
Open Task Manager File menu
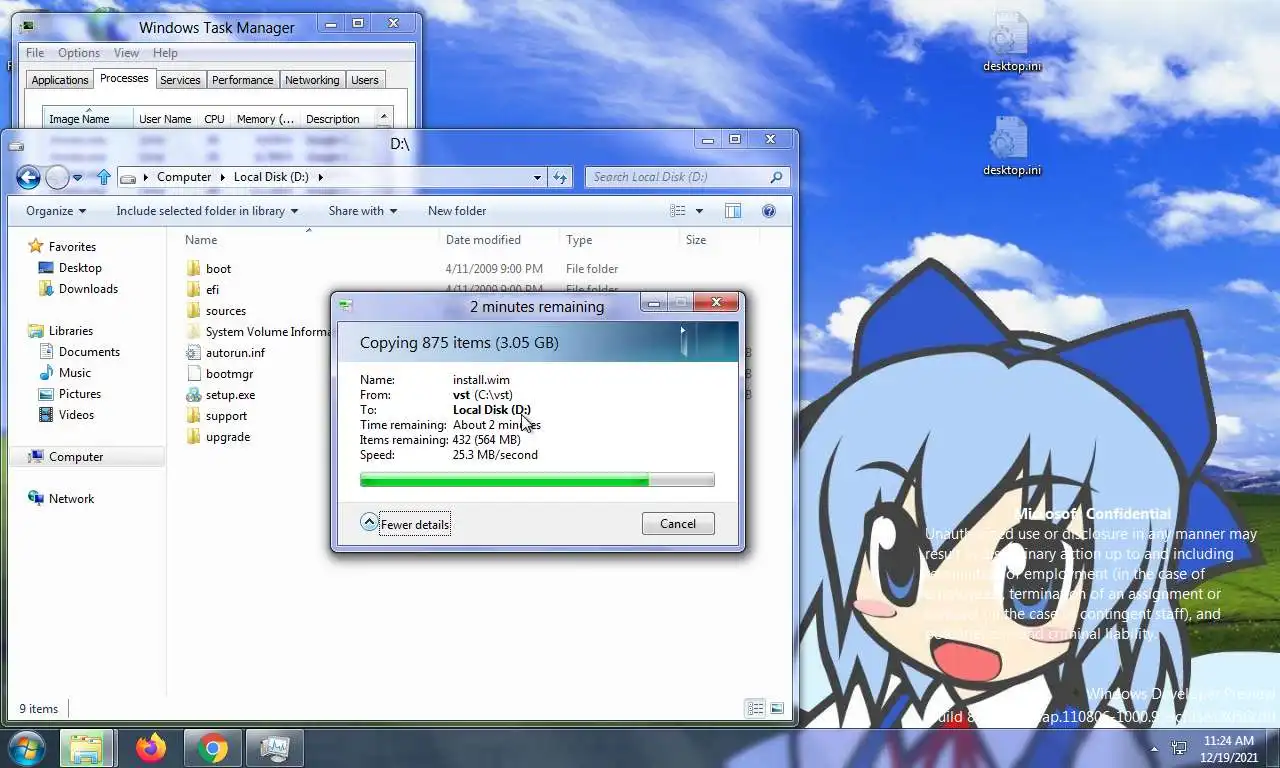pyautogui.click(x=35, y=53)
